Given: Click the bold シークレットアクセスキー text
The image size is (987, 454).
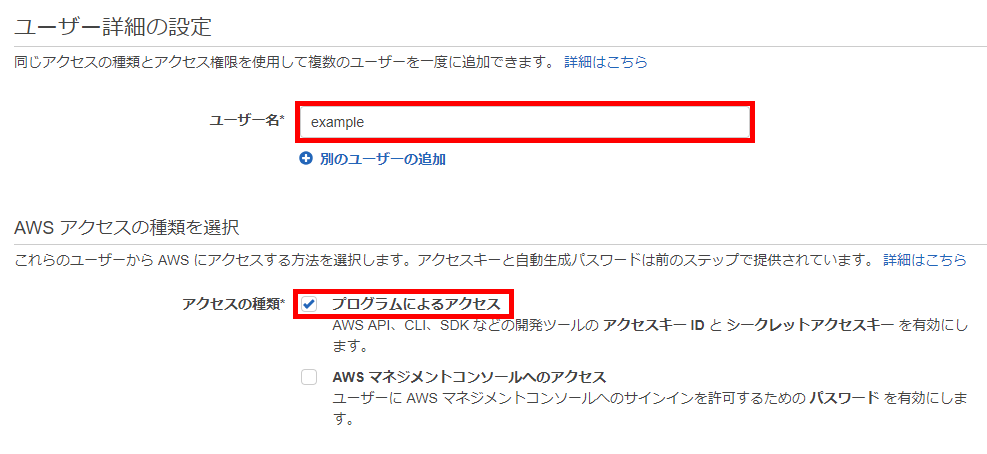Looking at the screenshot, I should pyautogui.click(x=809, y=326).
